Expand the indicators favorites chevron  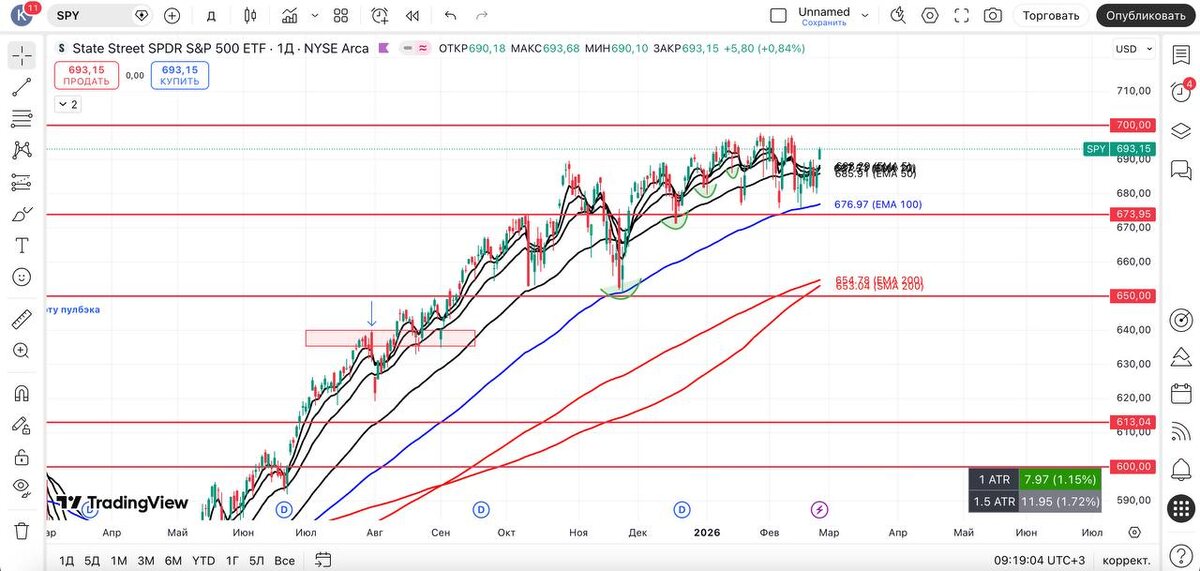(x=313, y=16)
